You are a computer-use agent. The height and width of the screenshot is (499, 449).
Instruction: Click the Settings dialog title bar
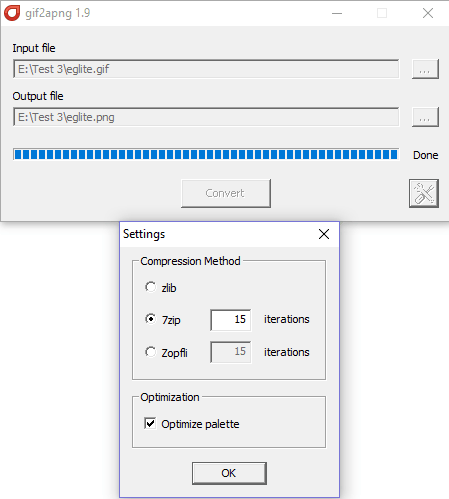click(x=217, y=234)
